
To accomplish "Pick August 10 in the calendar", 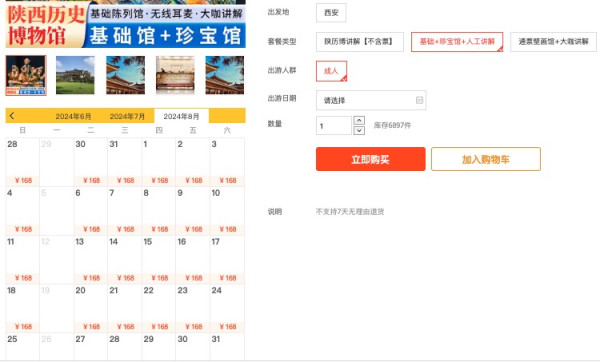I will (227, 211).
